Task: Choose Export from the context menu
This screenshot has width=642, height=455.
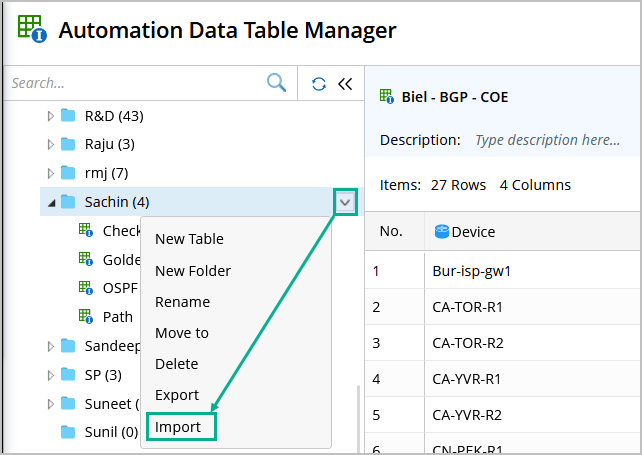Action: [x=177, y=395]
